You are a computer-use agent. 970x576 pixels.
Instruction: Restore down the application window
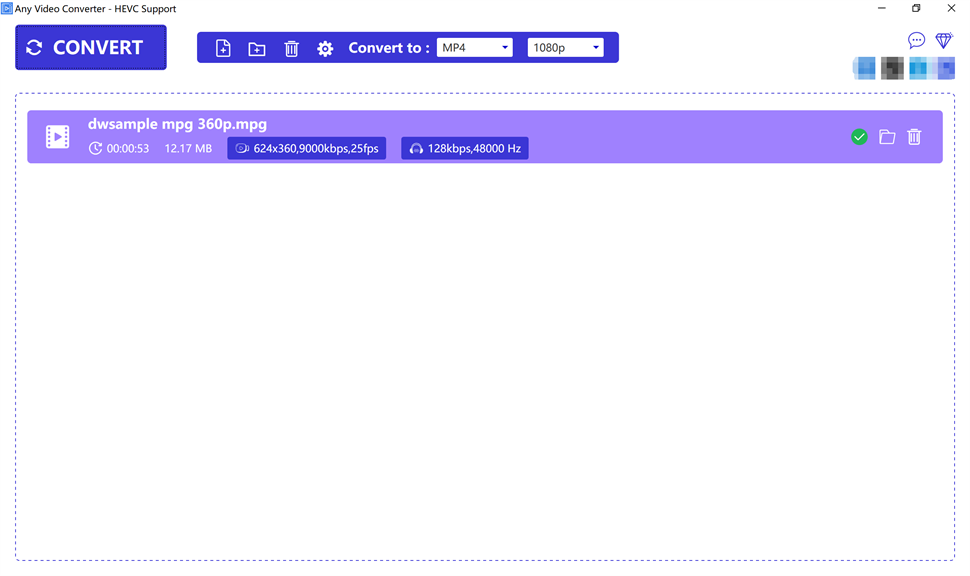click(916, 8)
